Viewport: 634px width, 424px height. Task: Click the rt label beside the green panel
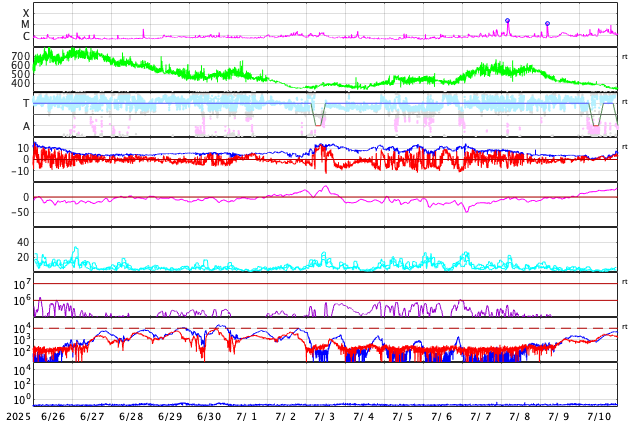tap(625, 57)
